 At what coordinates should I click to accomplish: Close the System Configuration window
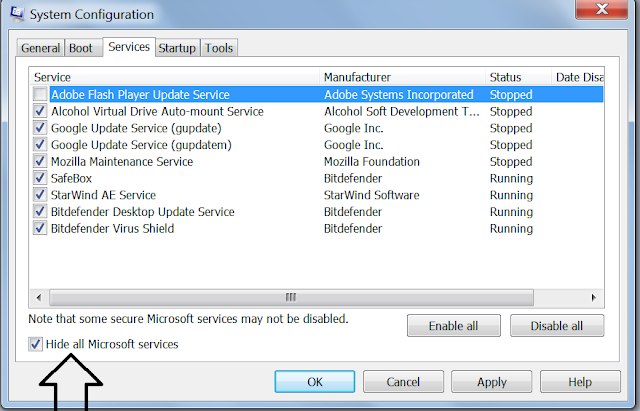602,9
